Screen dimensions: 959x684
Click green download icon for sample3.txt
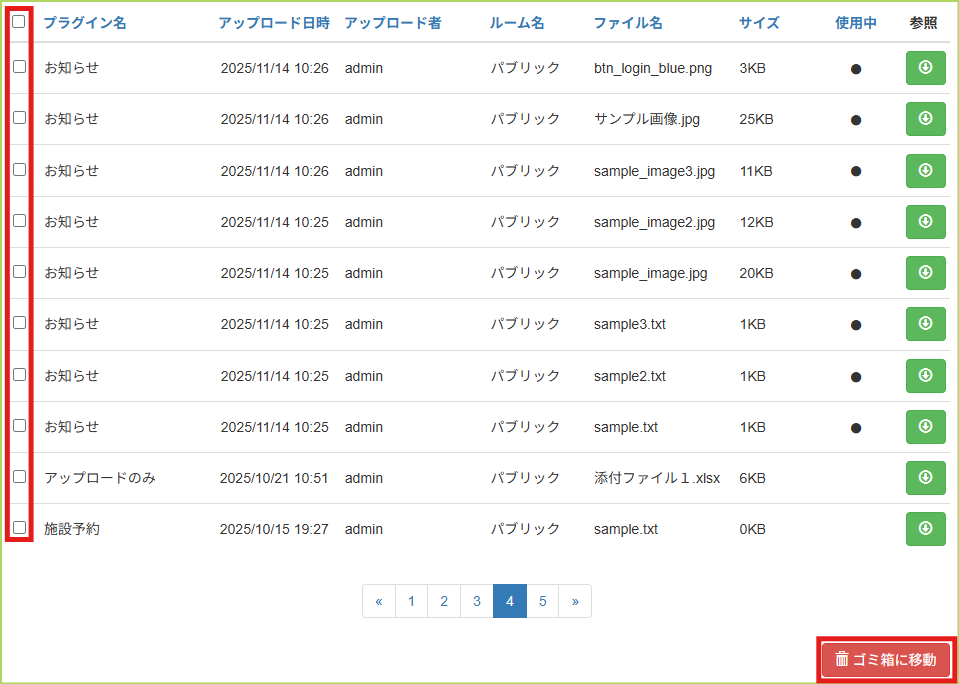tap(925, 324)
